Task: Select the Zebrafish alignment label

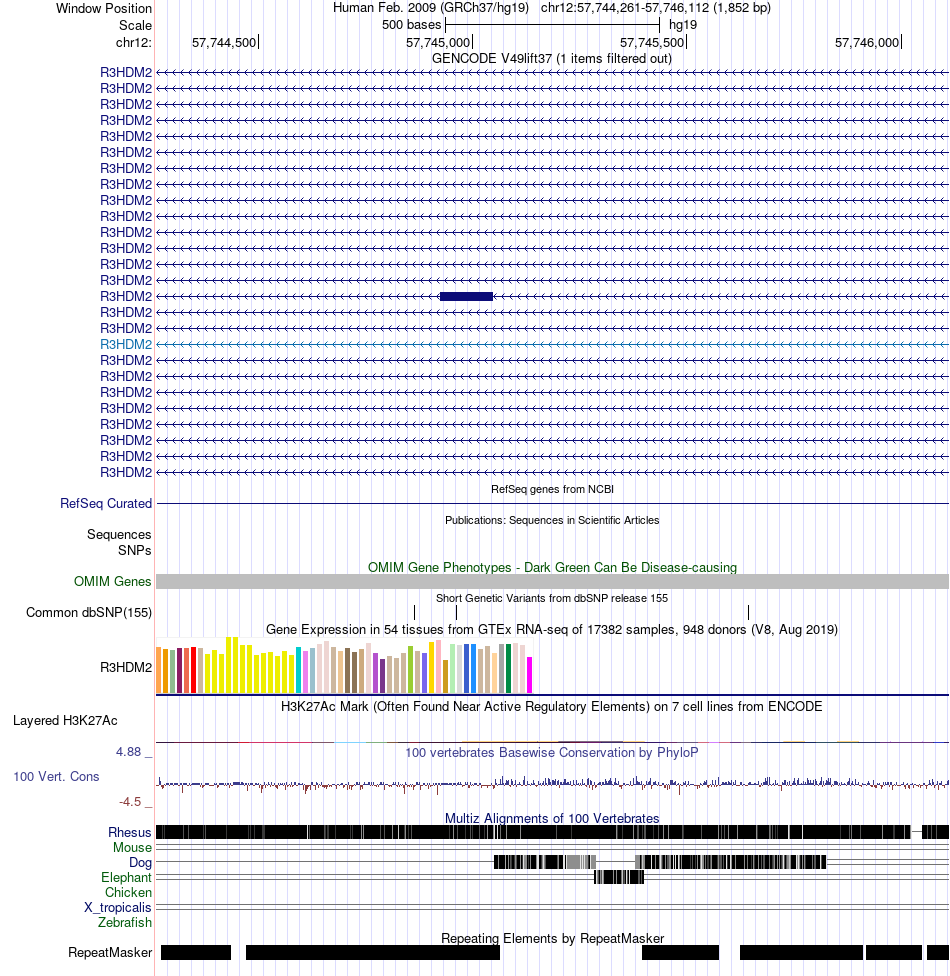Action: coord(125,922)
